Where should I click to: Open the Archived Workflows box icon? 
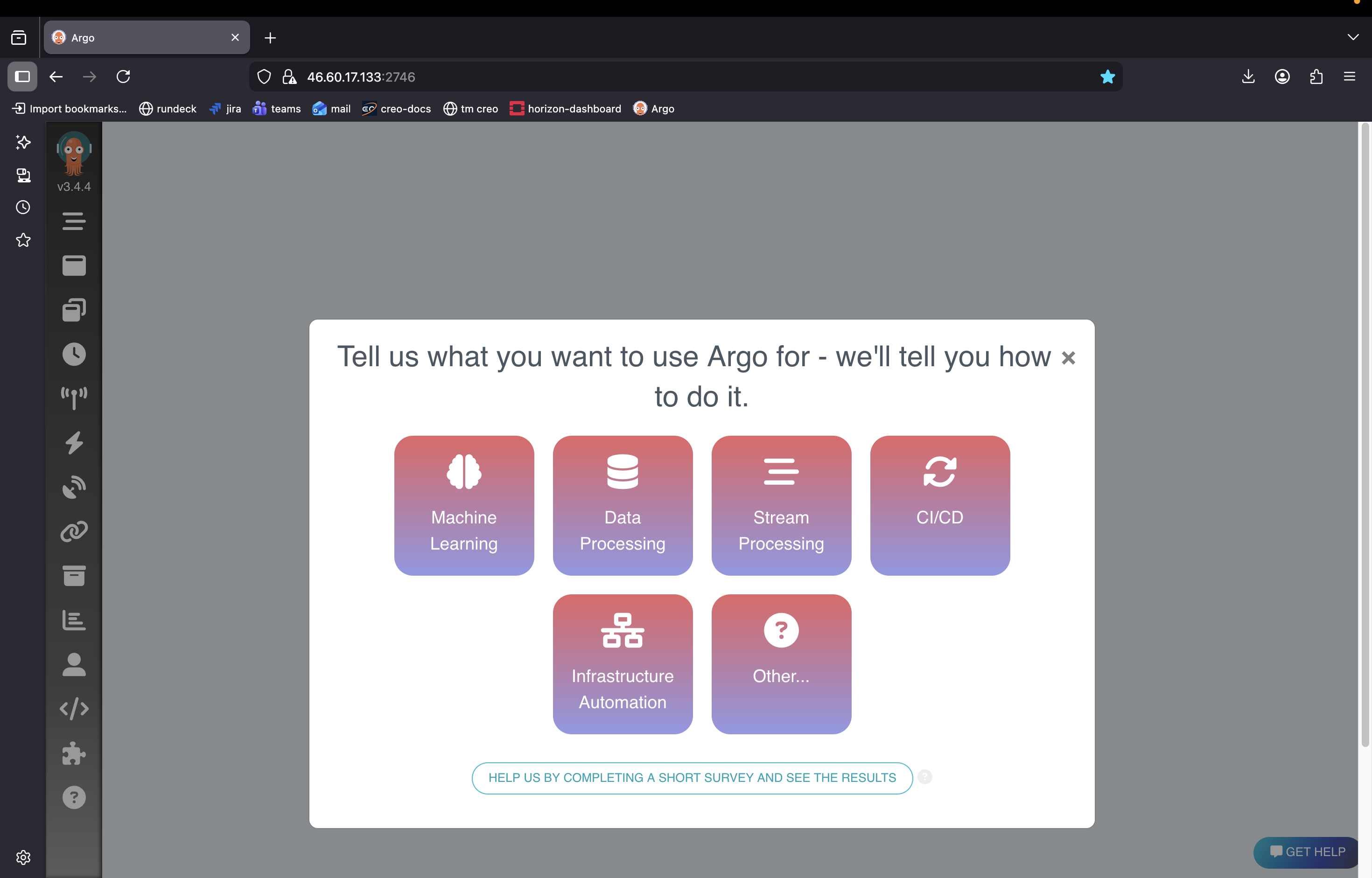[x=74, y=576]
